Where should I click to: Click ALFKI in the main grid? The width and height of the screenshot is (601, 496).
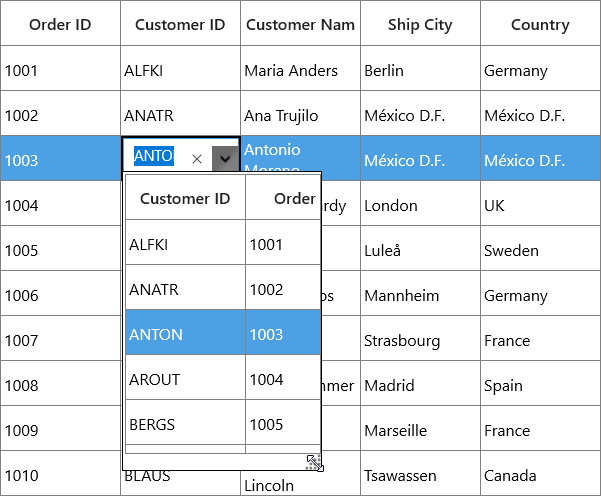pyautogui.click(x=181, y=70)
